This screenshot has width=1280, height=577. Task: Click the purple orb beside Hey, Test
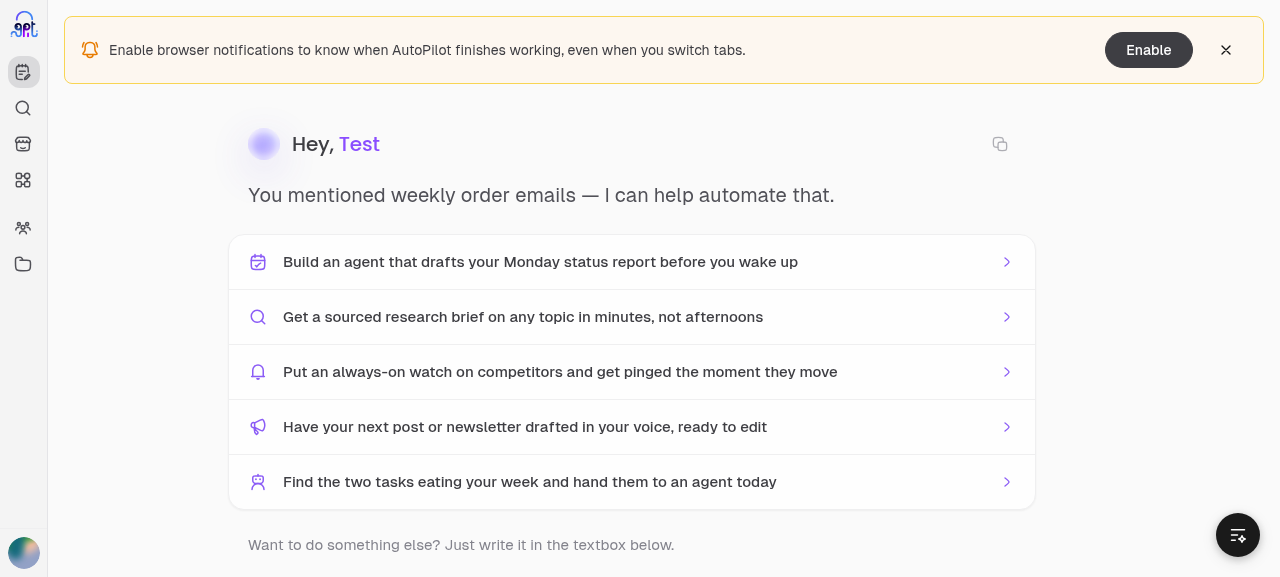tap(264, 144)
